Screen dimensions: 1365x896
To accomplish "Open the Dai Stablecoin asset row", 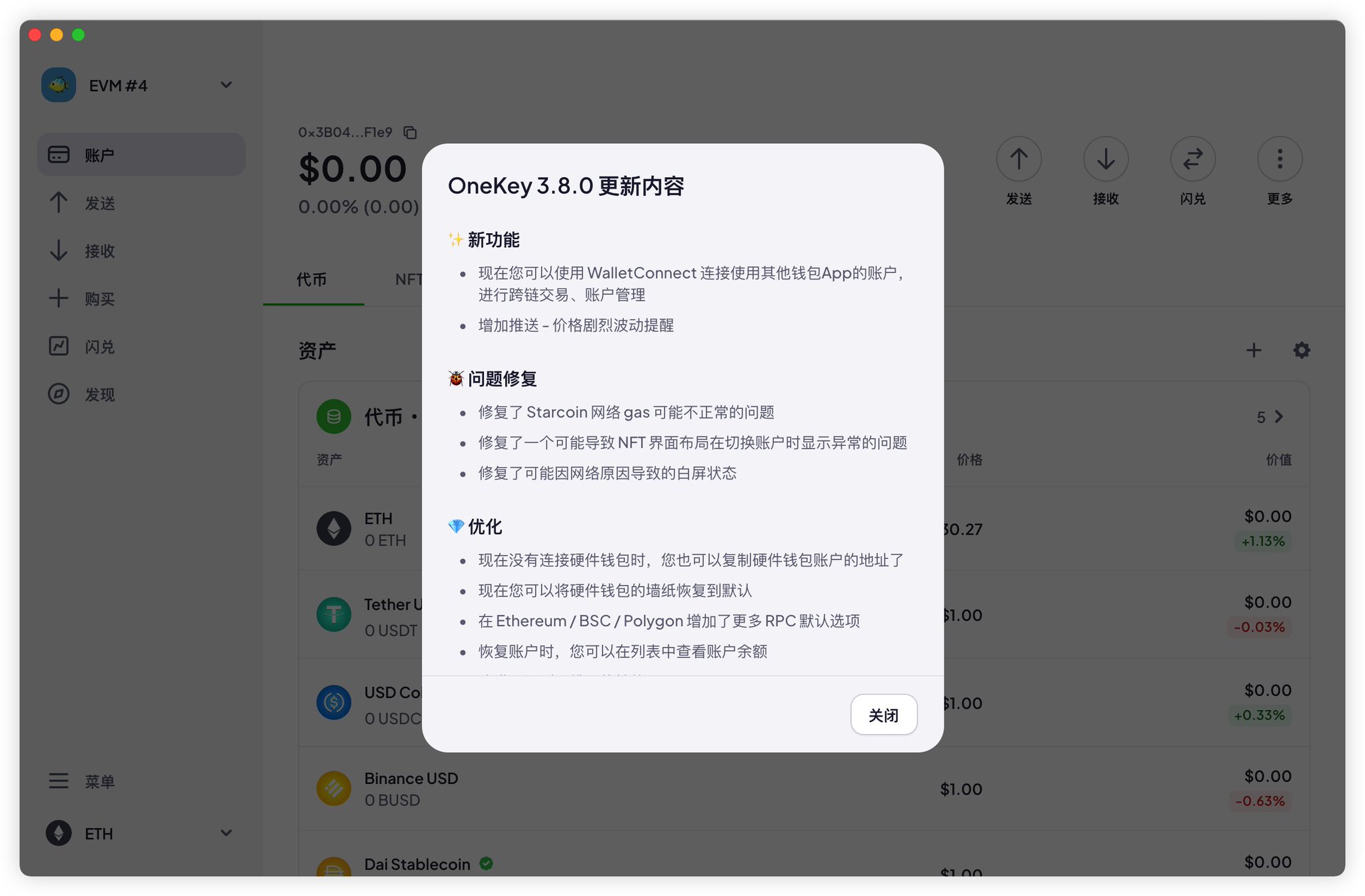I will click(x=804, y=855).
